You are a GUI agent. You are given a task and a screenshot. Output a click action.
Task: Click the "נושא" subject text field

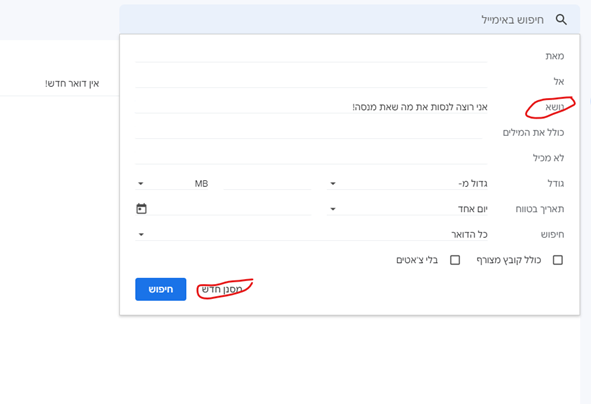311,107
